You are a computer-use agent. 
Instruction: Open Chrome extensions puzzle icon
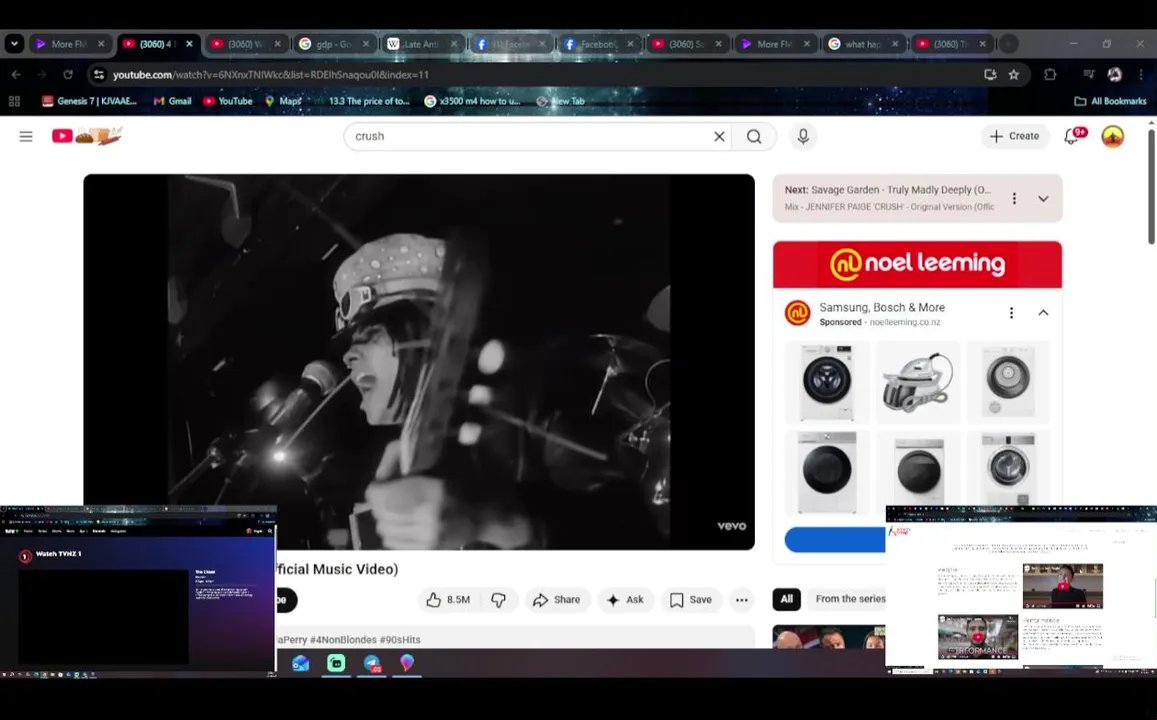tap(1050, 75)
